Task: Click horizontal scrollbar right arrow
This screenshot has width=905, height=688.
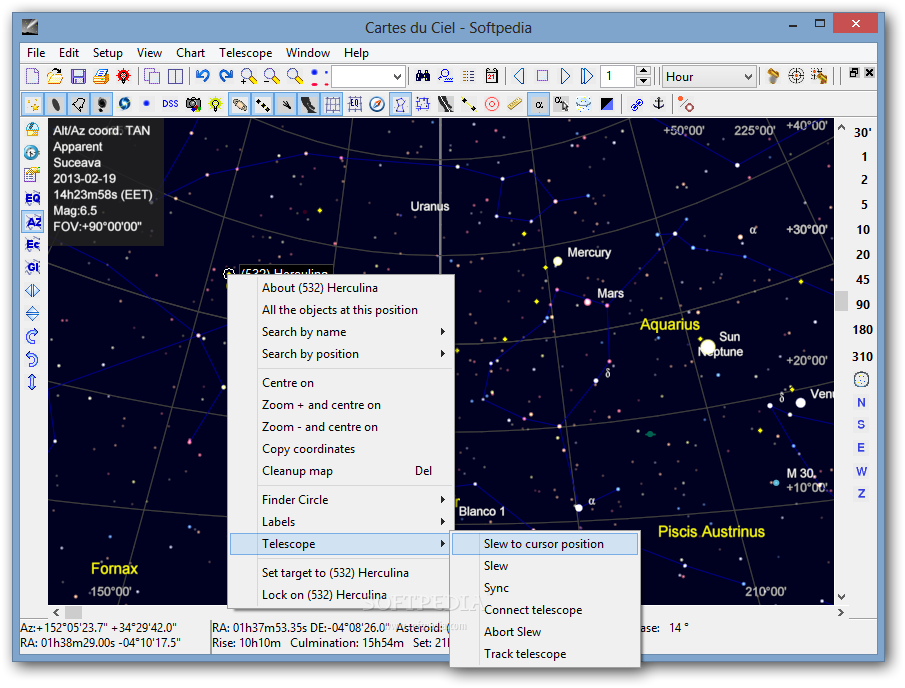Action: [x=841, y=612]
